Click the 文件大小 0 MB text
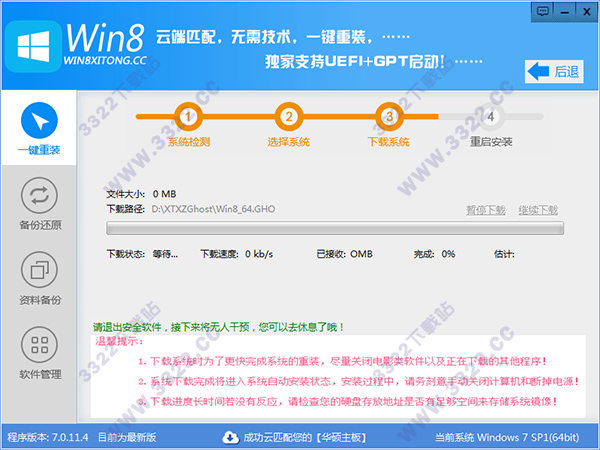The width and height of the screenshot is (600, 450). 141,194
